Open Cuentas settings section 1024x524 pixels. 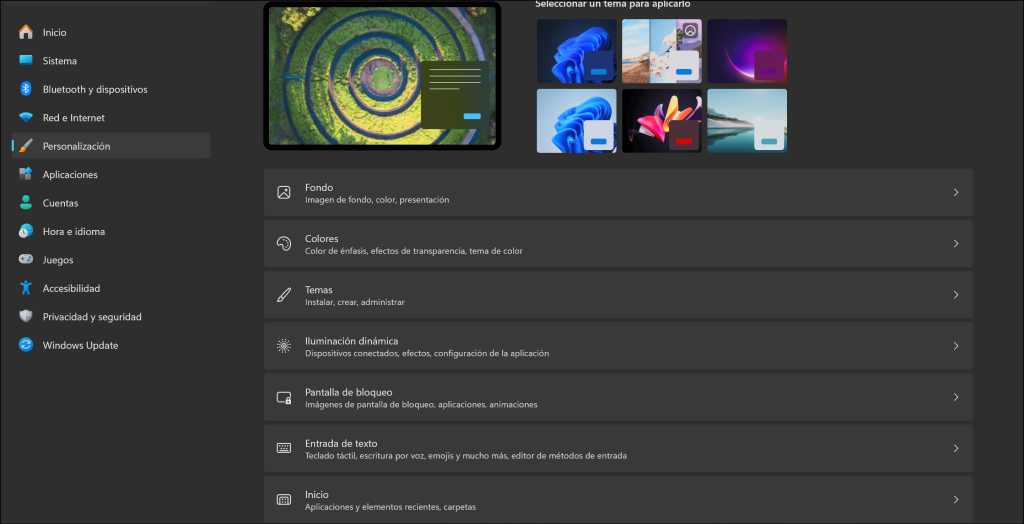point(60,203)
